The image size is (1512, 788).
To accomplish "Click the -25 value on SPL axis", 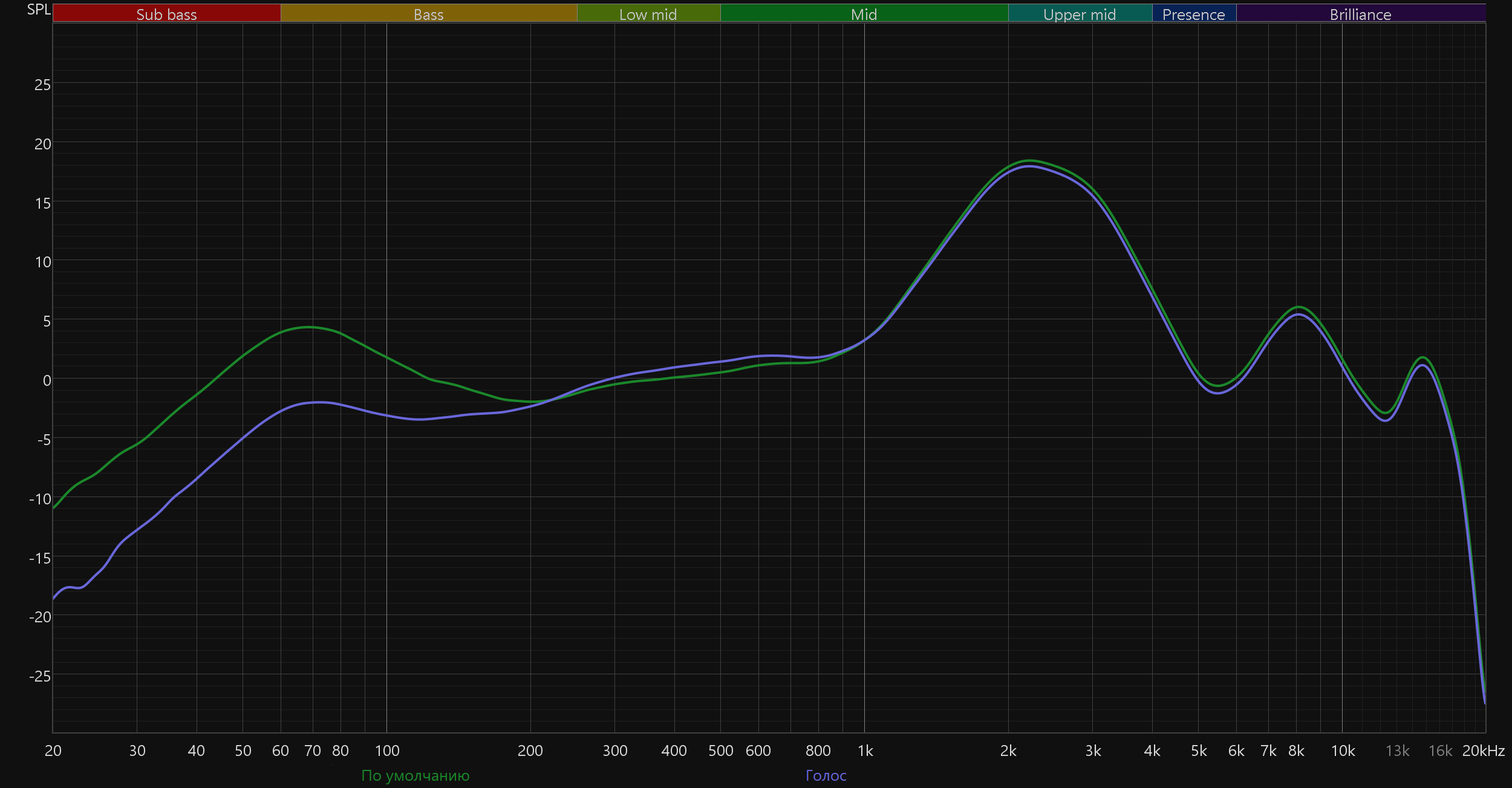I will [x=40, y=676].
